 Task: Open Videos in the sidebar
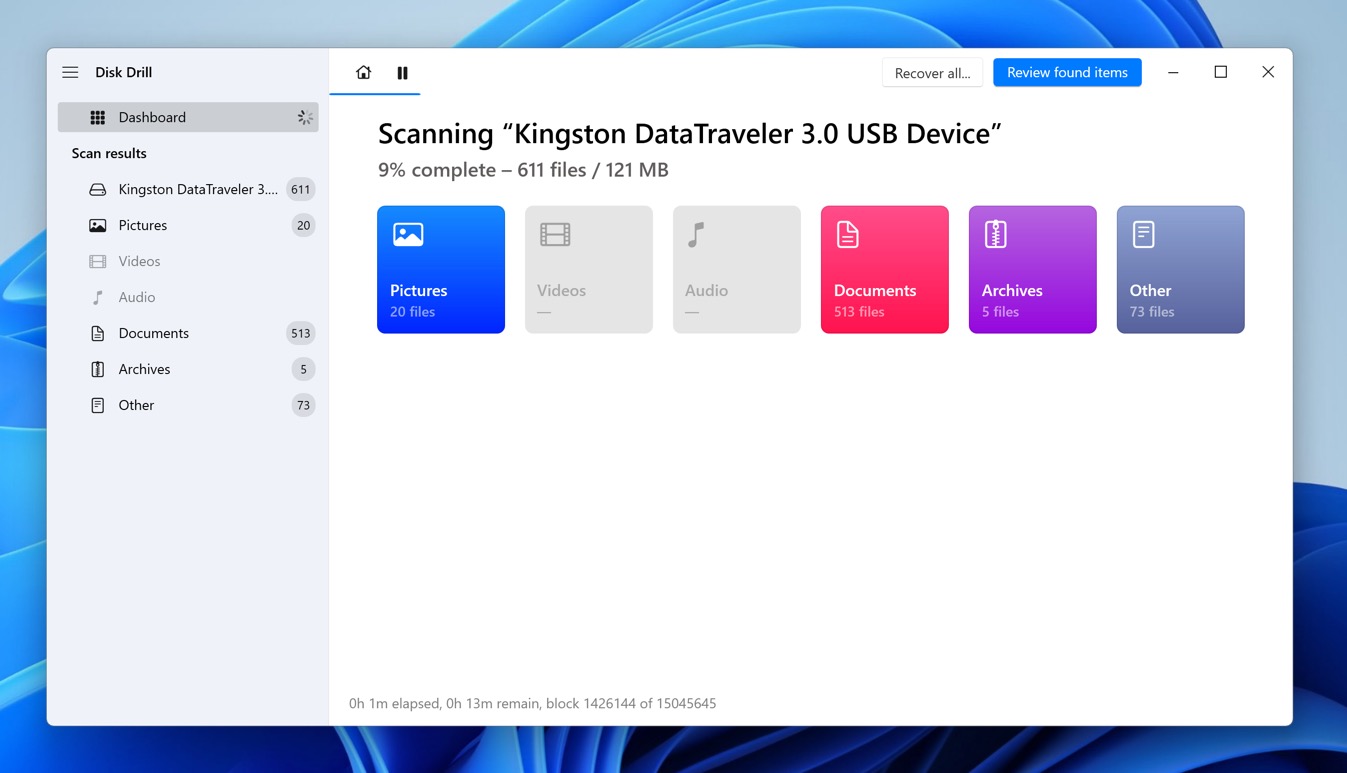point(188,261)
